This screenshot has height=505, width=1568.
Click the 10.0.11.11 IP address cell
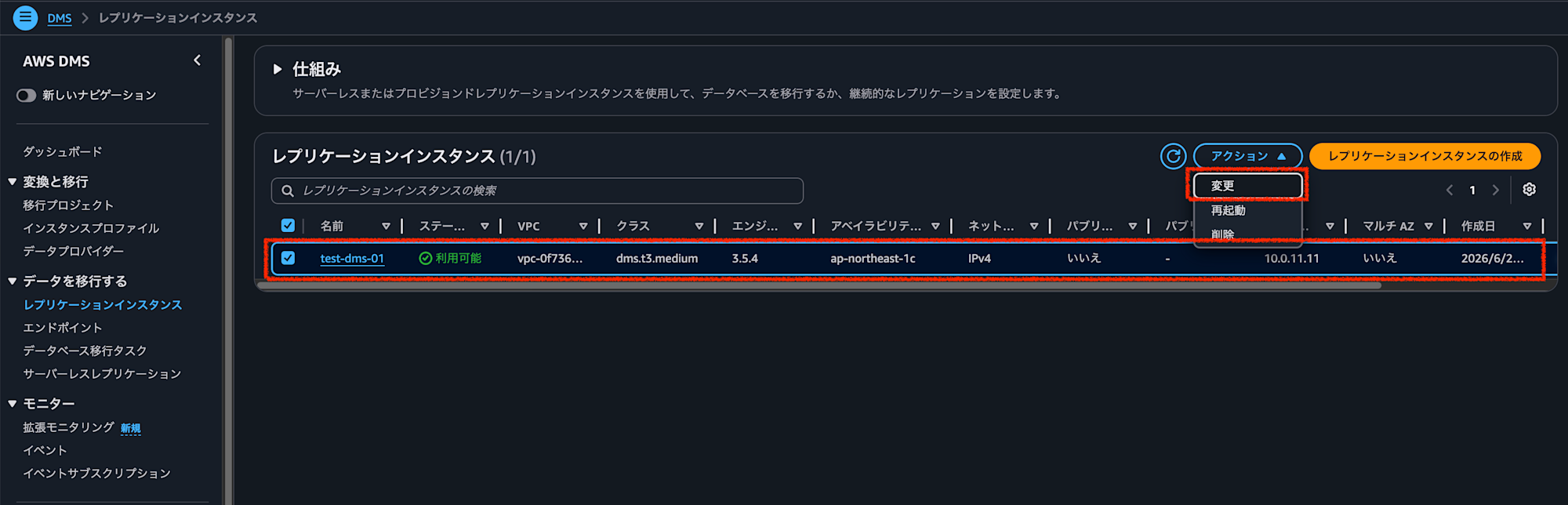[1291, 258]
